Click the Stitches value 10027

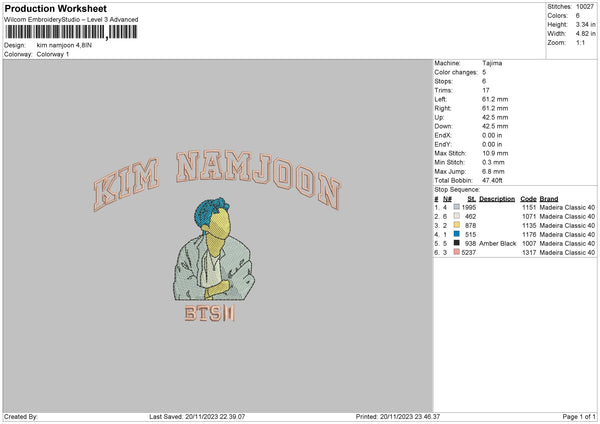click(585, 7)
